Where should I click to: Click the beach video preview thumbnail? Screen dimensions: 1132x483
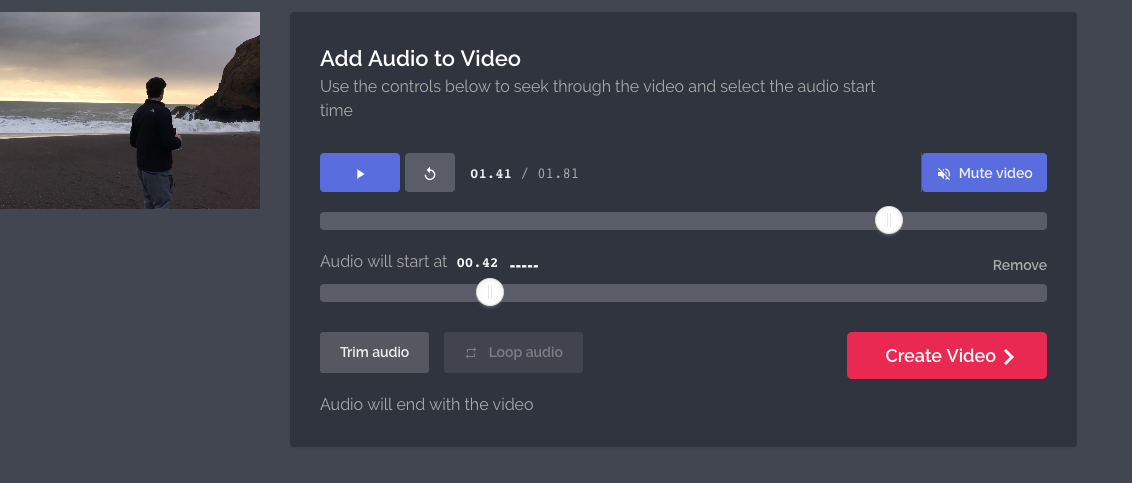click(130, 110)
